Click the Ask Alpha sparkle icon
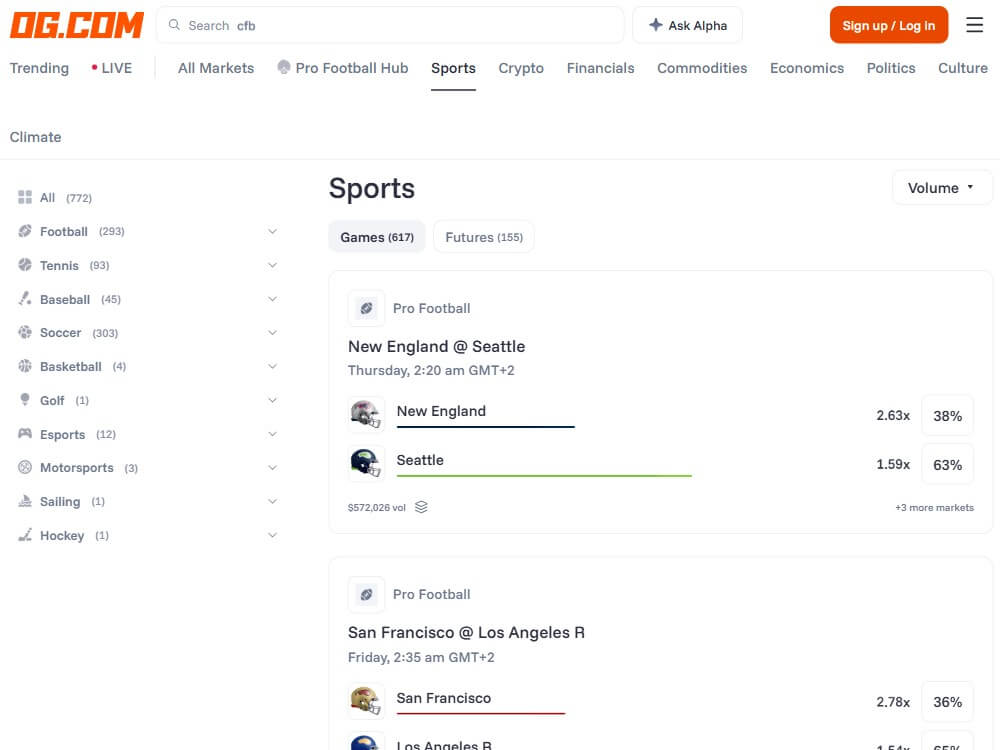 click(656, 25)
